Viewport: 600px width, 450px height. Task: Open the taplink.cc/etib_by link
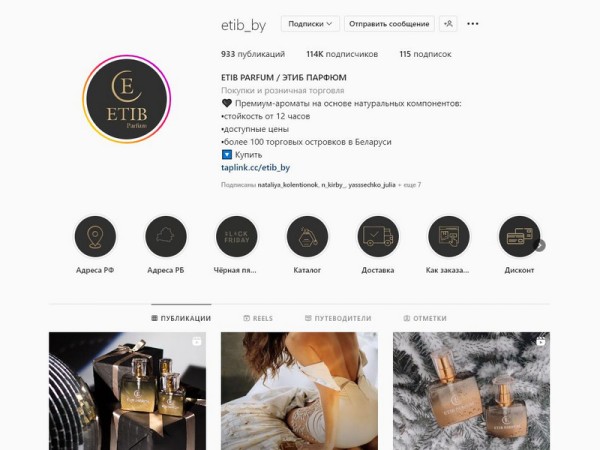[256, 168]
